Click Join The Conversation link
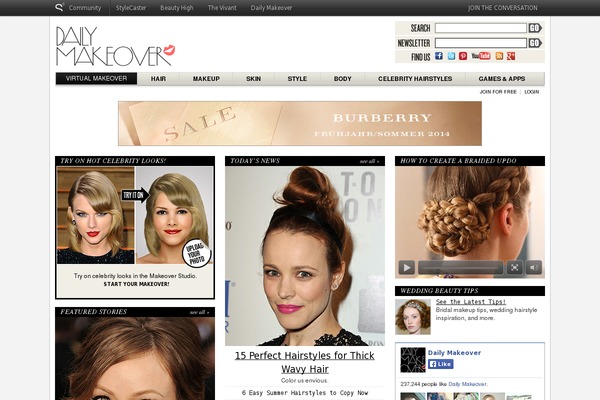 [502, 8]
